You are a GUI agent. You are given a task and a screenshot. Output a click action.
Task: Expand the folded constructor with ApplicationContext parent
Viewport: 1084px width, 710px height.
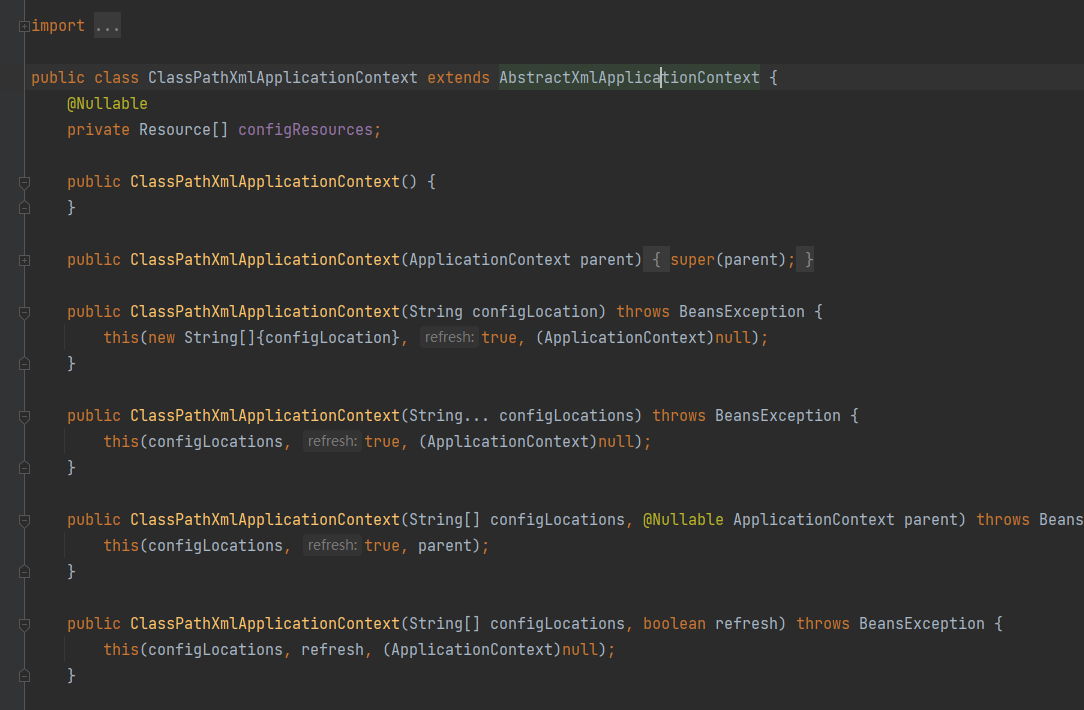pyautogui.click(x=24, y=260)
